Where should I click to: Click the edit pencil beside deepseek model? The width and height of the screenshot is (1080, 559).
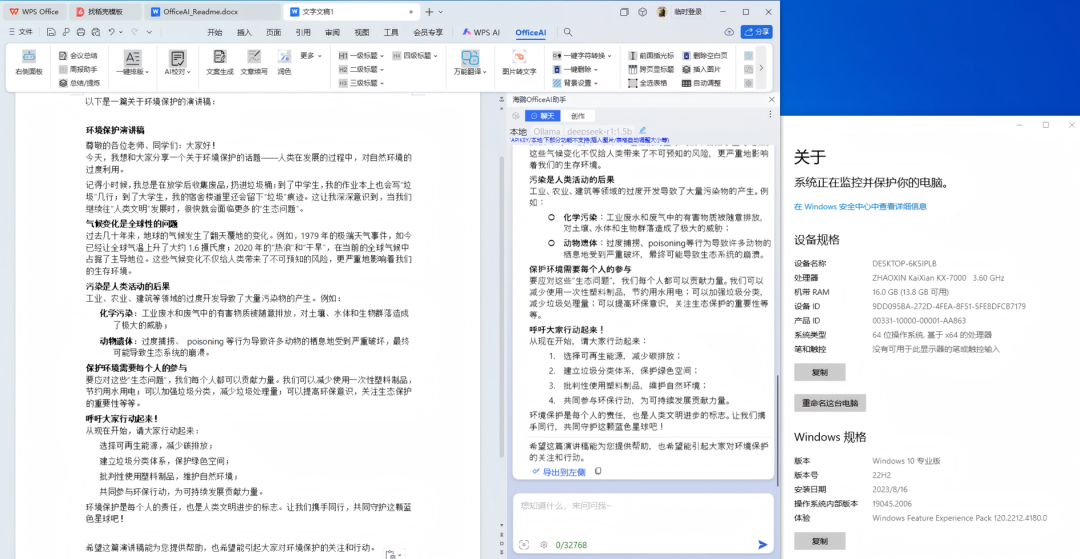pyautogui.click(x=642, y=131)
